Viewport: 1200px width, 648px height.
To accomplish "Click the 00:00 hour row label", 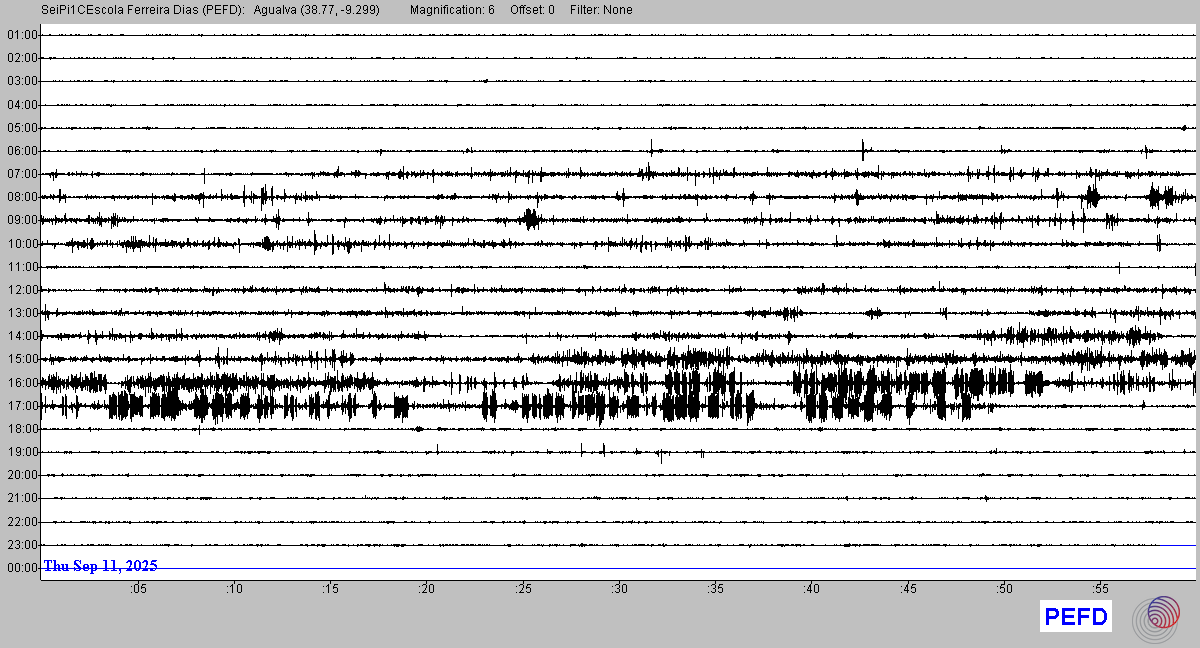I will 22,568.
